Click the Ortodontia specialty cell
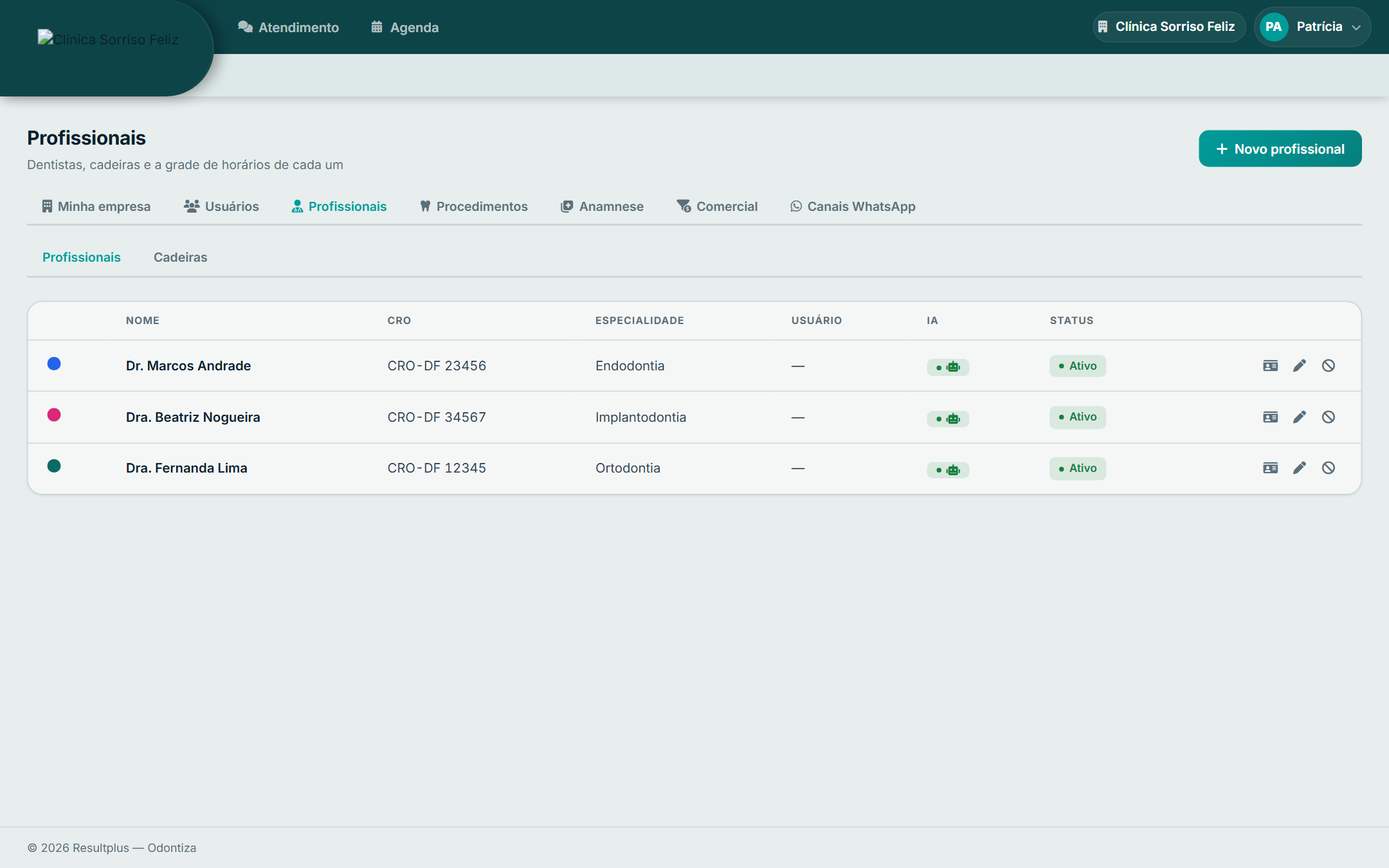1389x868 pixels. point(628,468)
